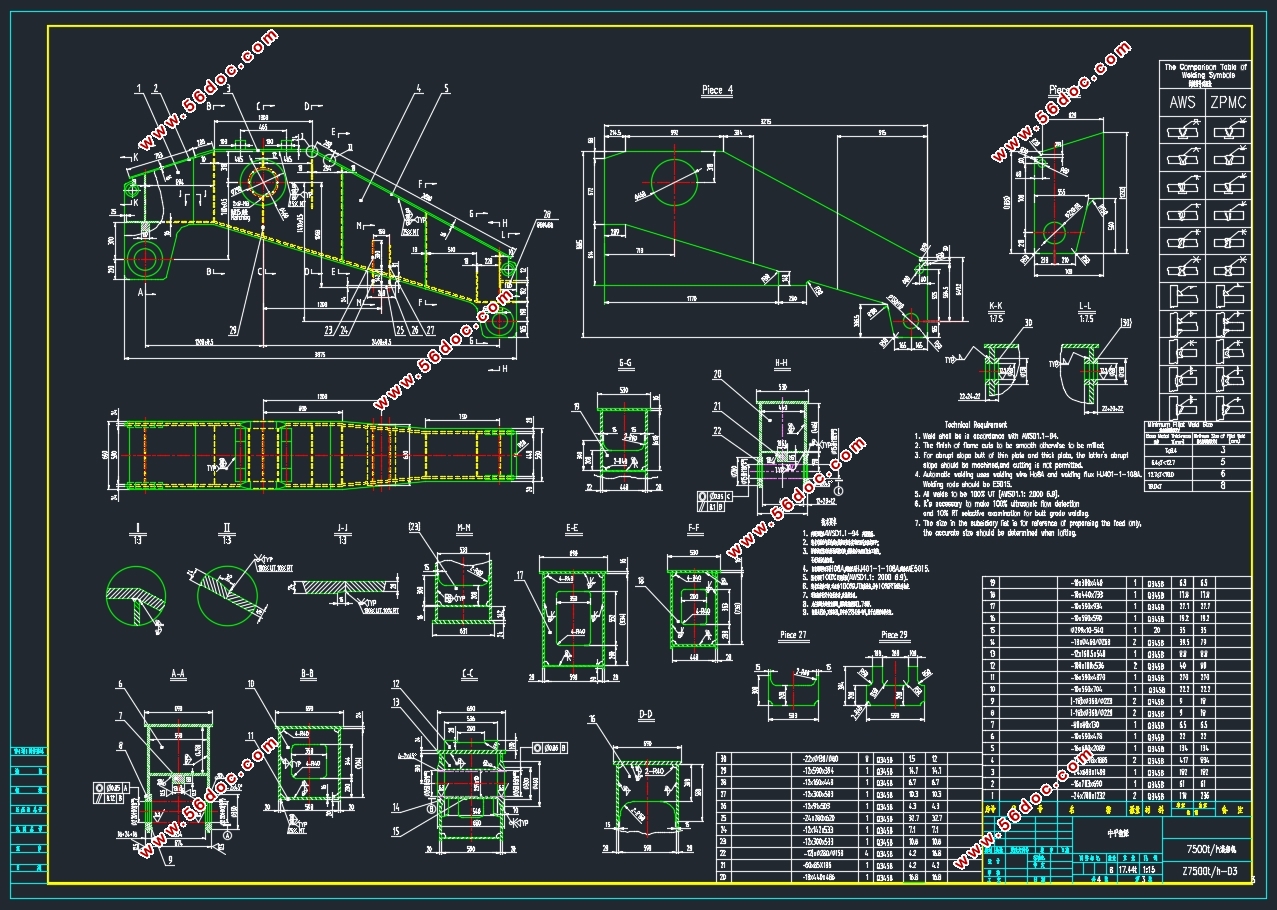Click balloon number '12' beside section C-C
This screenshot has height=910, width=1277.
point(396,685)
